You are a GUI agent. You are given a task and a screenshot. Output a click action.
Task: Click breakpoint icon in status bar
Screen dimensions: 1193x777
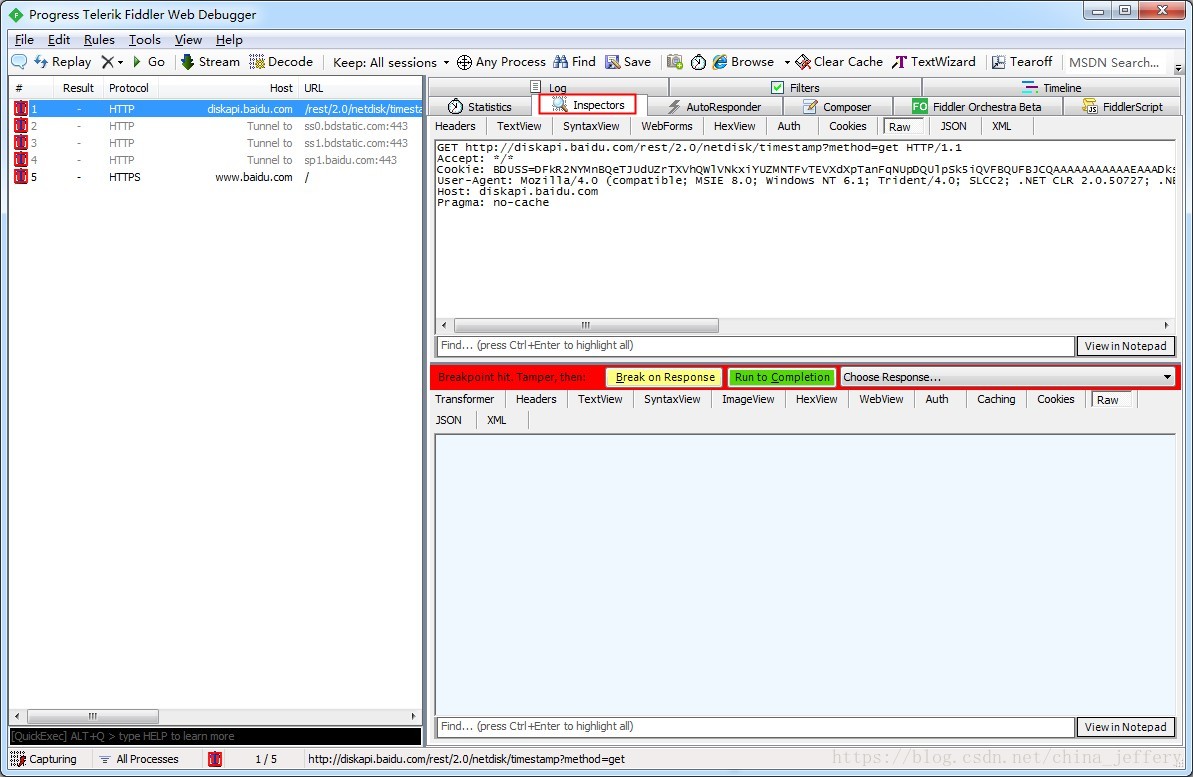[x=215, y=759]
